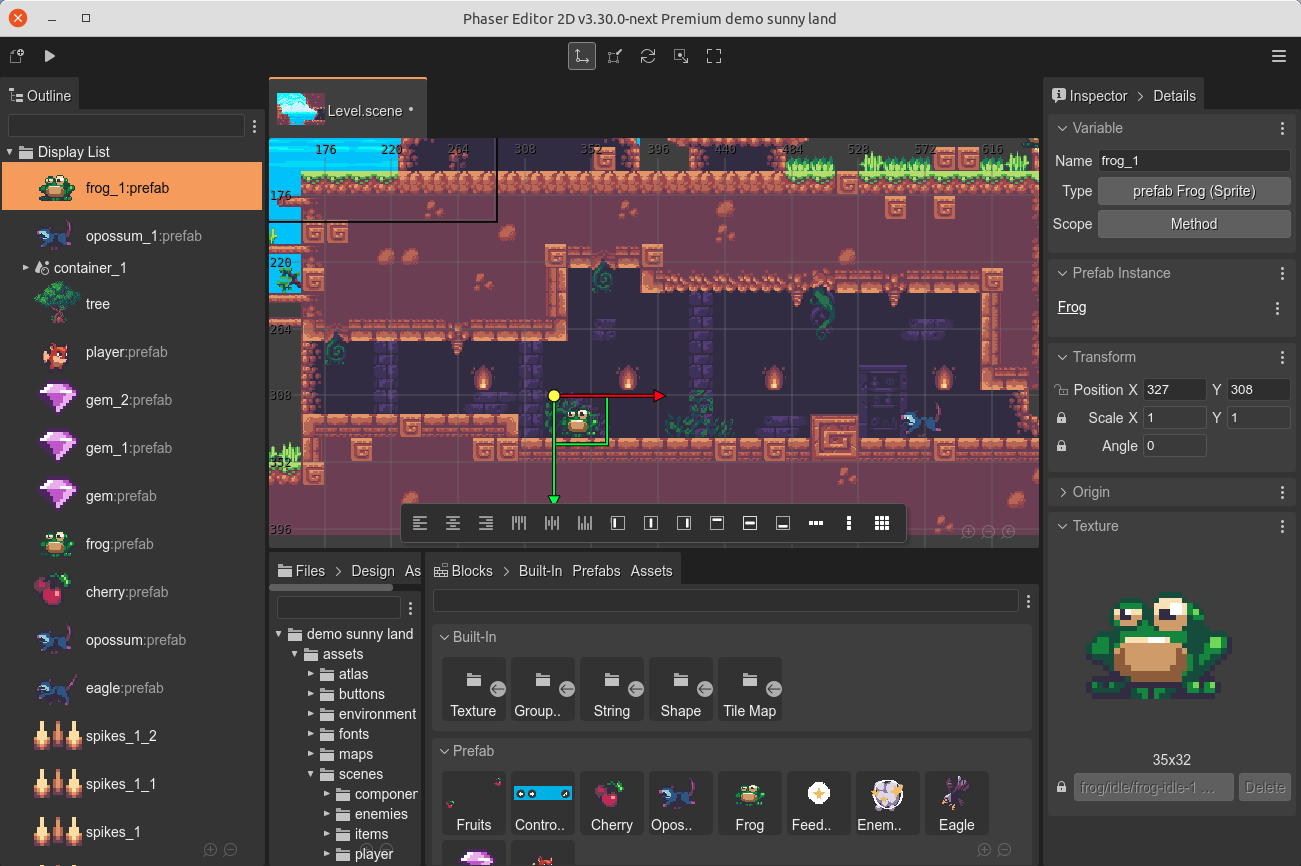Switch Files panel to Design view

coord(373,571)
